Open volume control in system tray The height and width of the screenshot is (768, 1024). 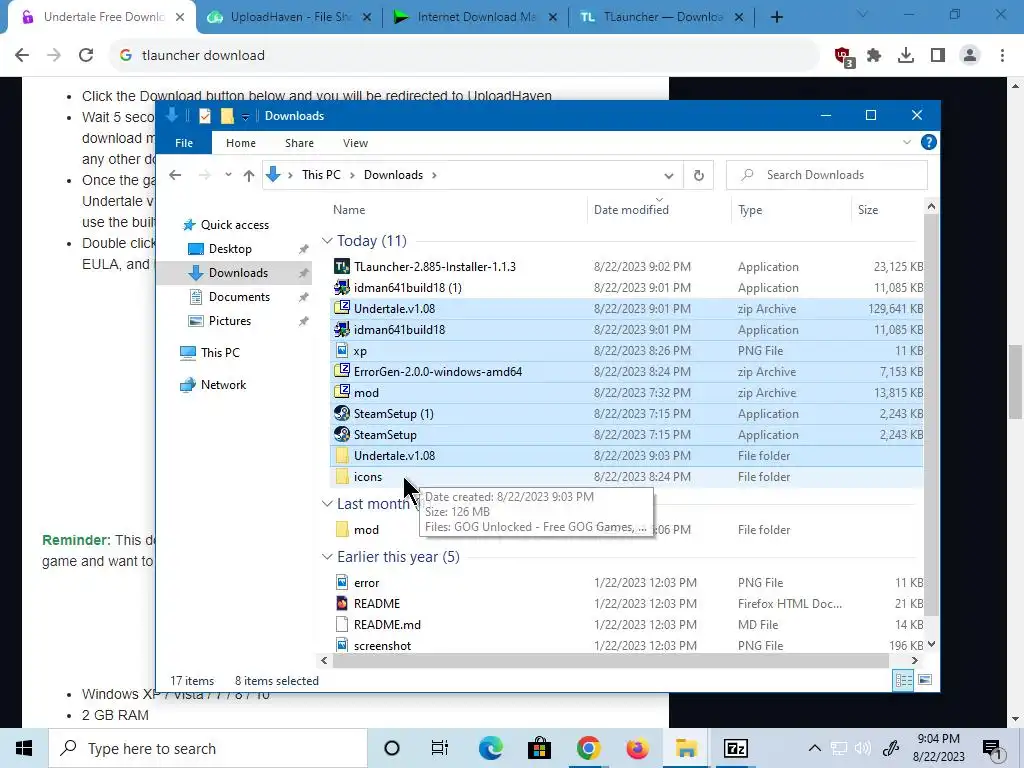(x=863, y=748)
